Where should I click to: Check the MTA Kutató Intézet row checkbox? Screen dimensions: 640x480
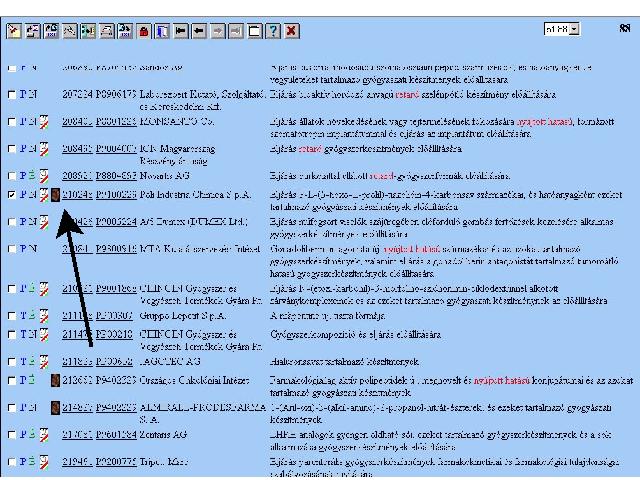tap(12, 249)
